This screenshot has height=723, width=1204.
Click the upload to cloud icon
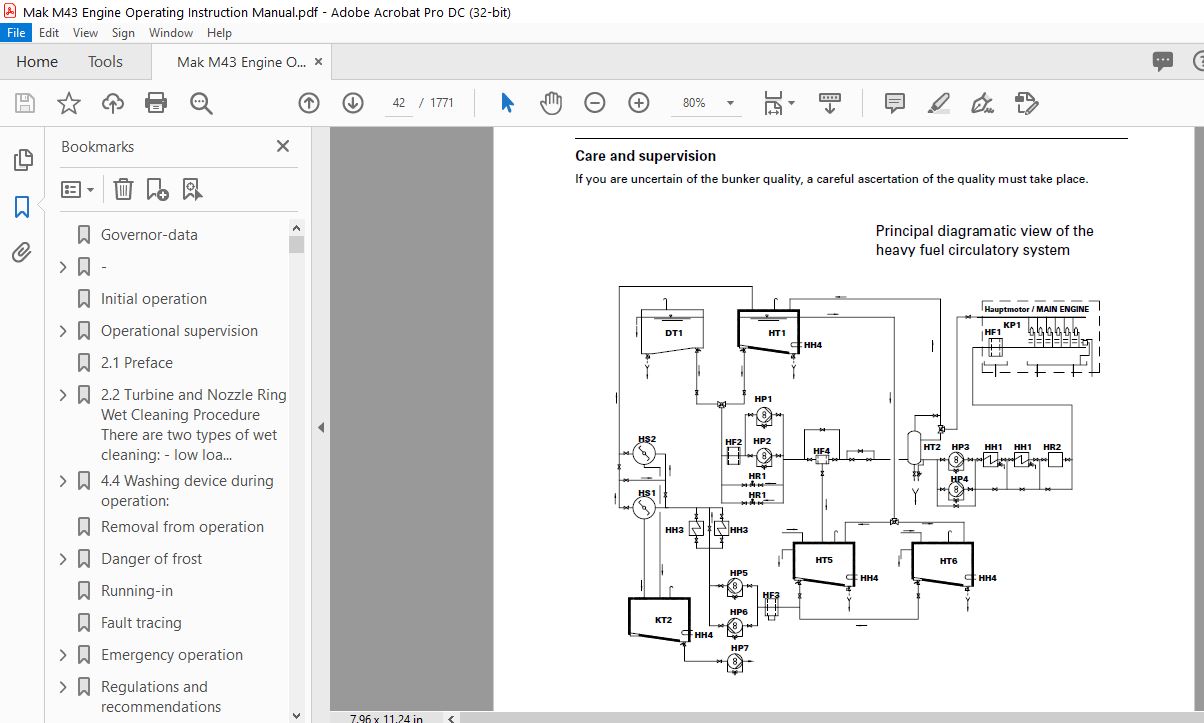pyautogui.click(x=112, y=103)
